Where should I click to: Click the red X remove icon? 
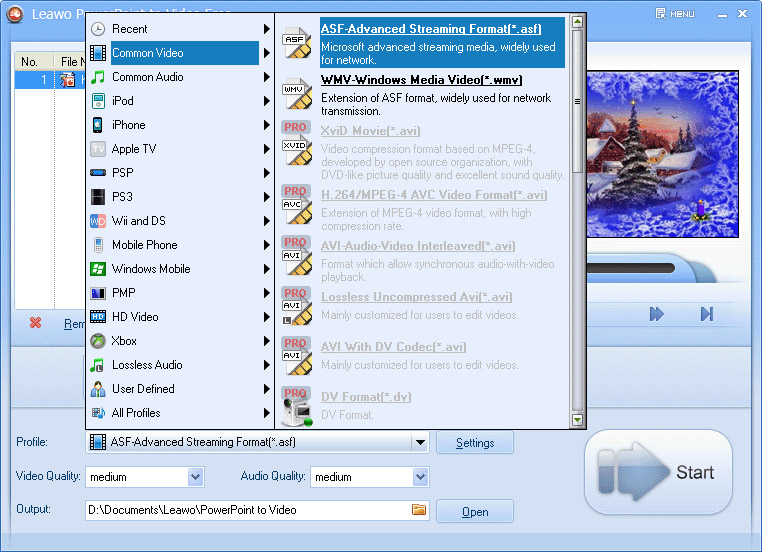(35, 323)
